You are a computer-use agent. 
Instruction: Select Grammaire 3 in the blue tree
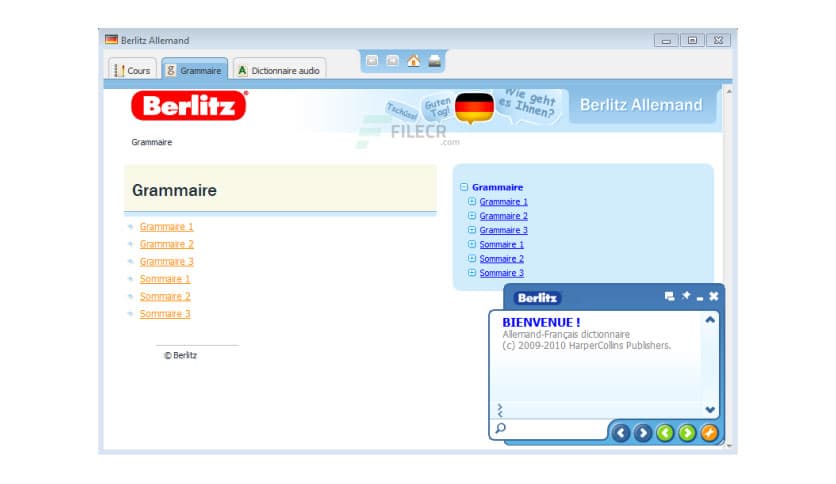coord(503,230)
